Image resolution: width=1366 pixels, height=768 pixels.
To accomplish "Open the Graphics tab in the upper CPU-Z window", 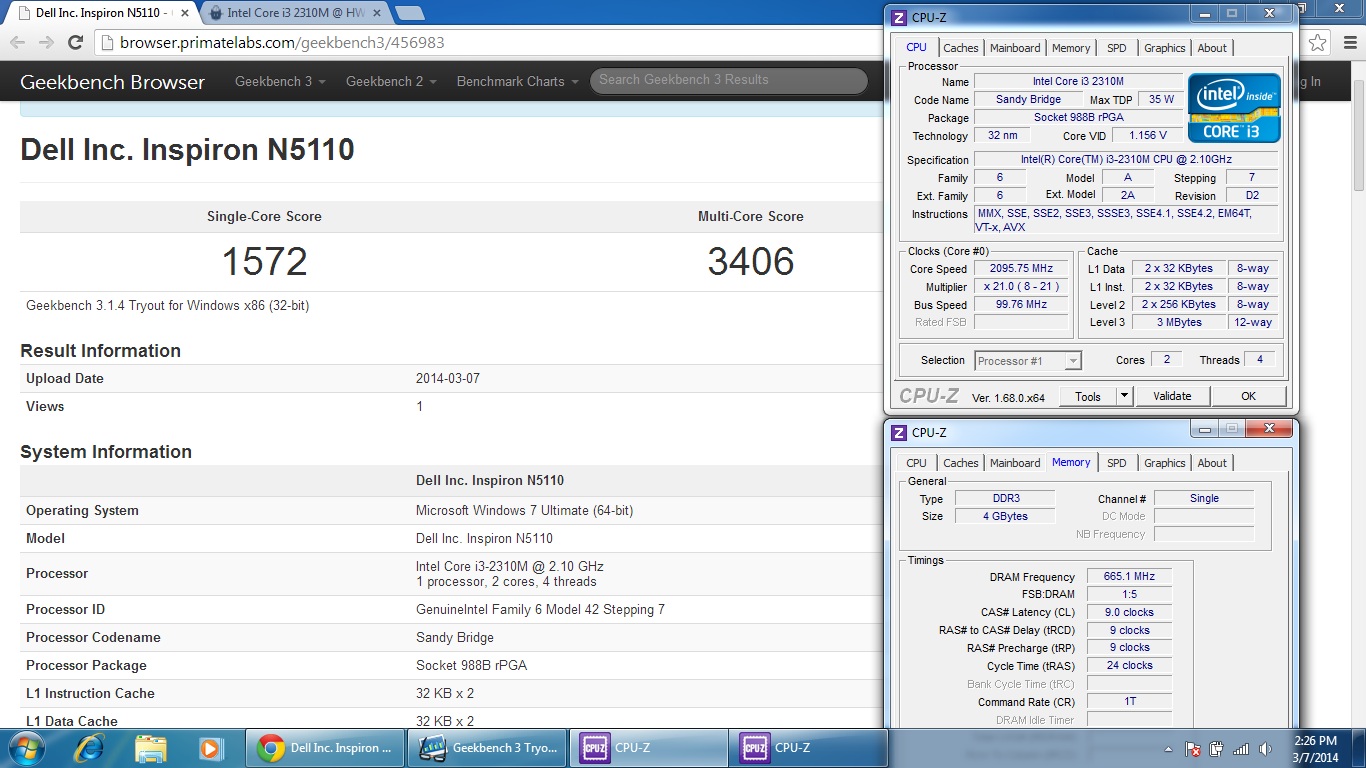I will (1165, 48).
